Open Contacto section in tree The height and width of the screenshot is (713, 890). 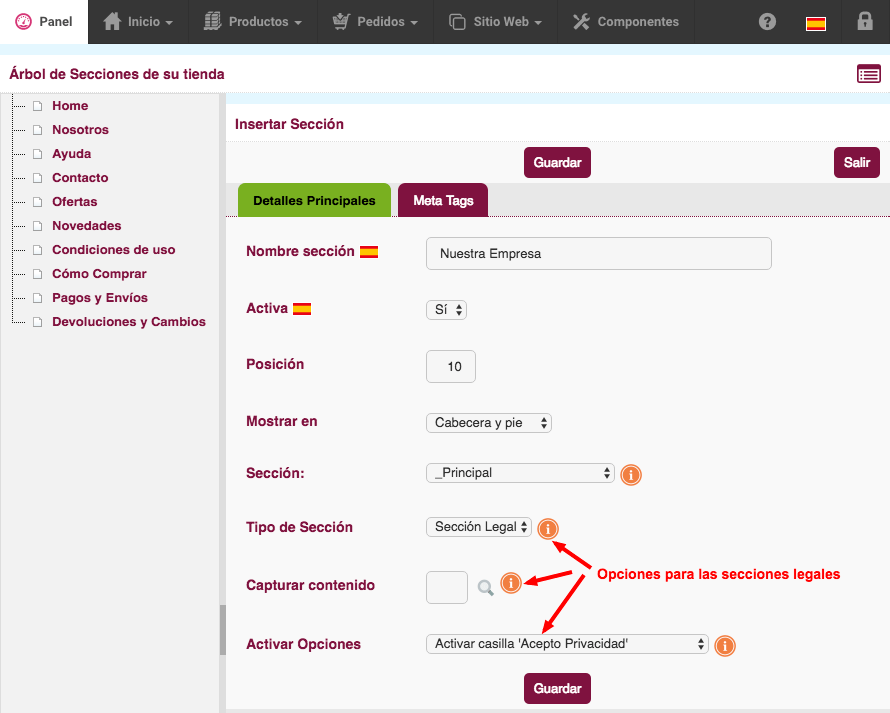click(x=80, y=178)
